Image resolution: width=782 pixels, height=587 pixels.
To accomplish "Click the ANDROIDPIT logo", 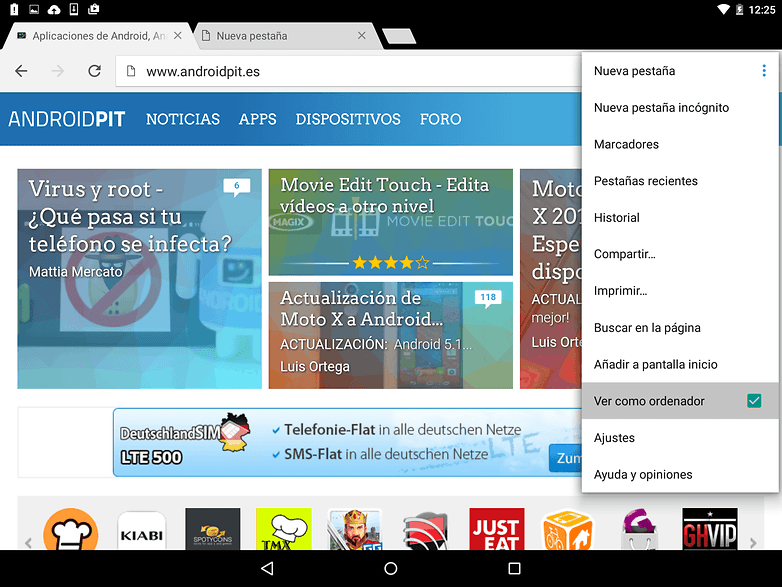I will pyautogui.click(x=66, y=119).
